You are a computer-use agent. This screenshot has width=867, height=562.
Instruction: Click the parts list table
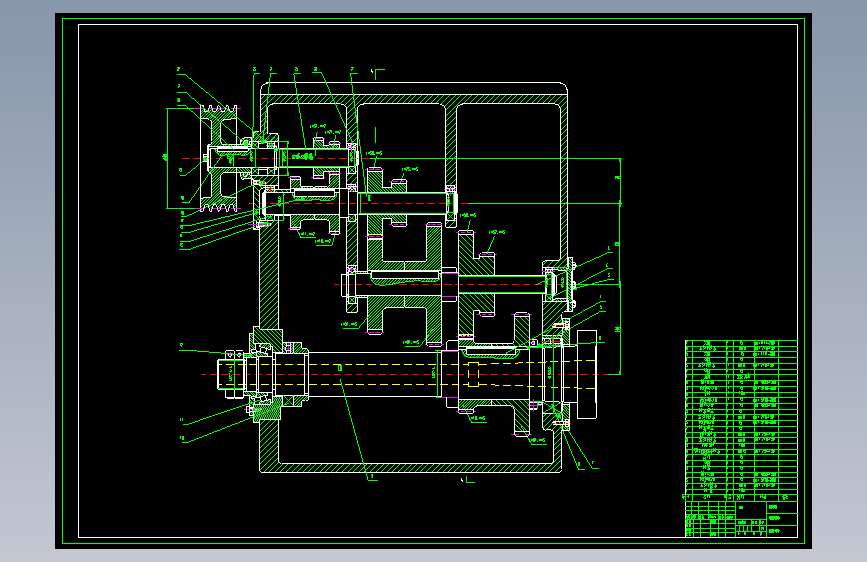click(x=741, y=421)
